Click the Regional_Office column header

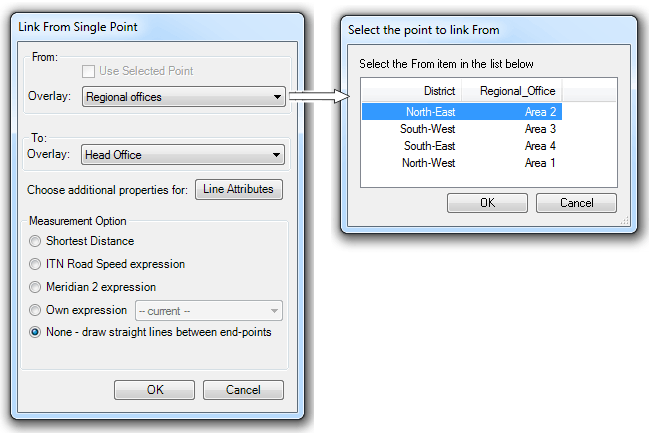pos(516,91)
